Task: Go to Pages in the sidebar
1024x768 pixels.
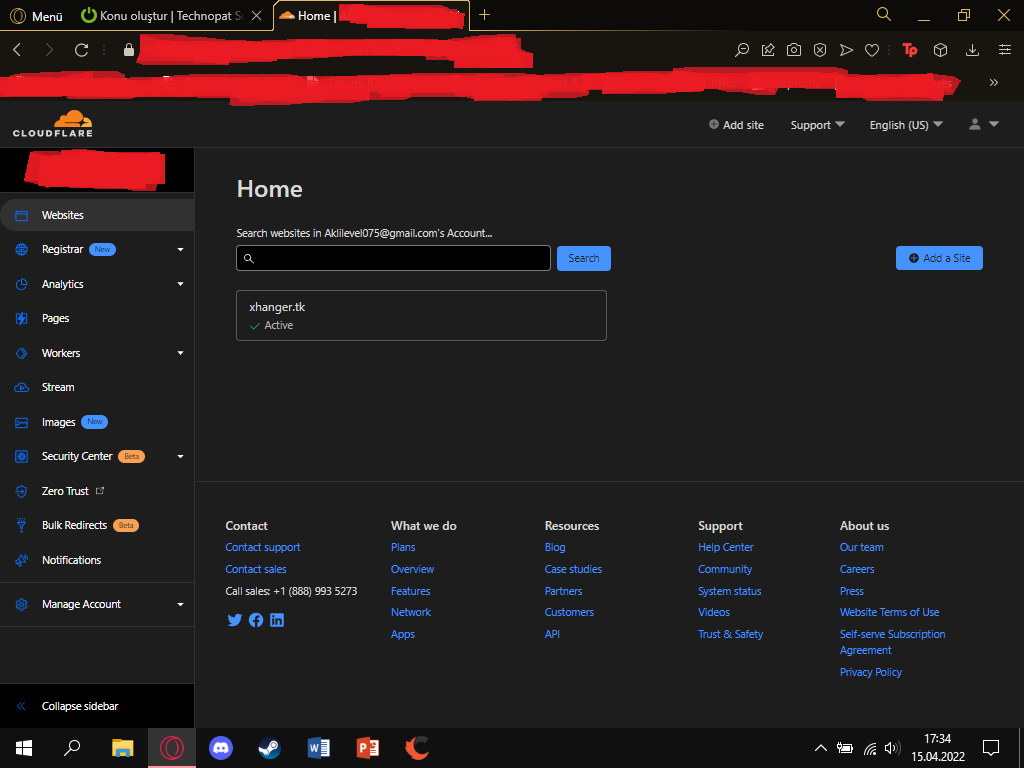Action: coord(55,318)
